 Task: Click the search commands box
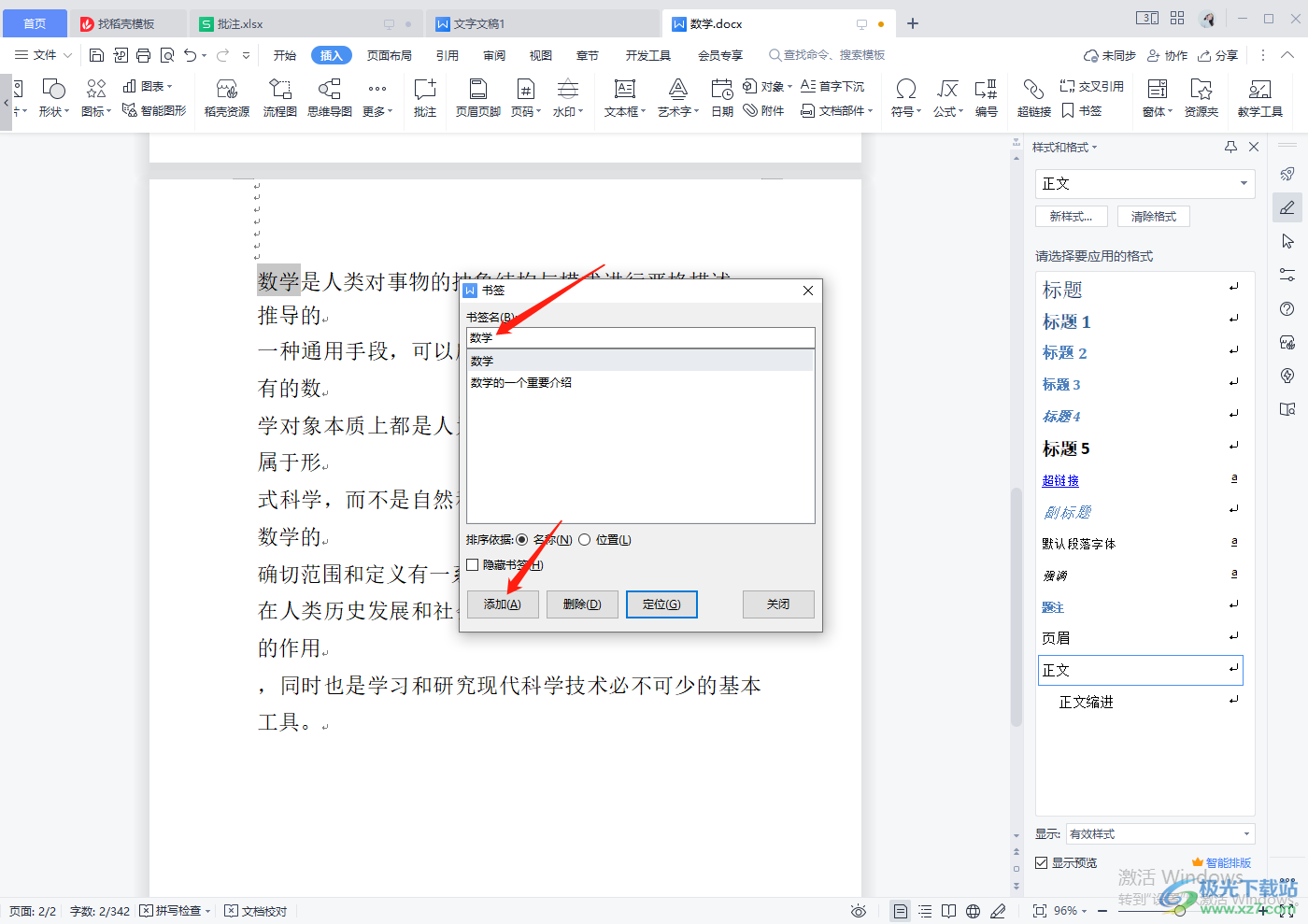pos(827,55)
